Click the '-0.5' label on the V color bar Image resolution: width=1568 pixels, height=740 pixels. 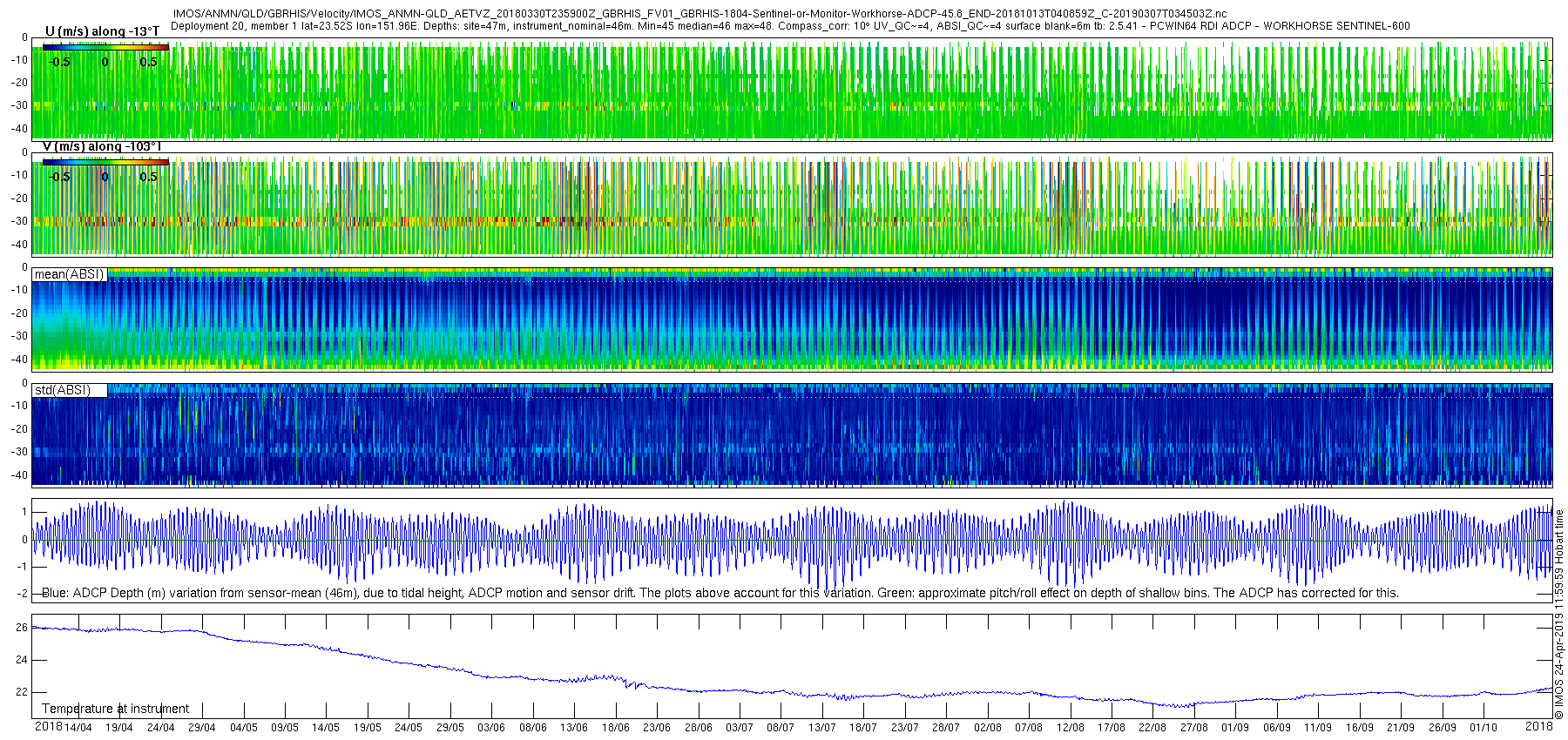tap(58, 177)
